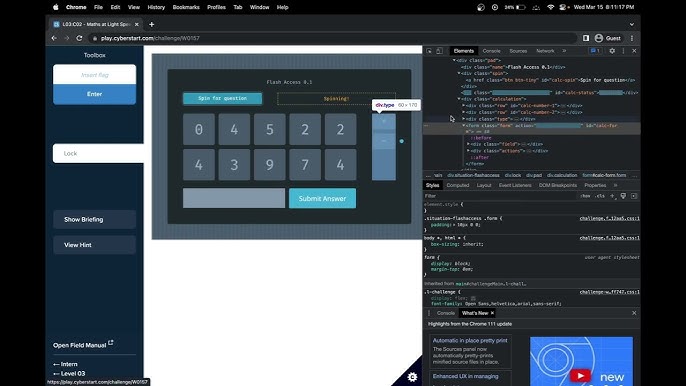Add new style rule plus icon

[x=612, y=196]
